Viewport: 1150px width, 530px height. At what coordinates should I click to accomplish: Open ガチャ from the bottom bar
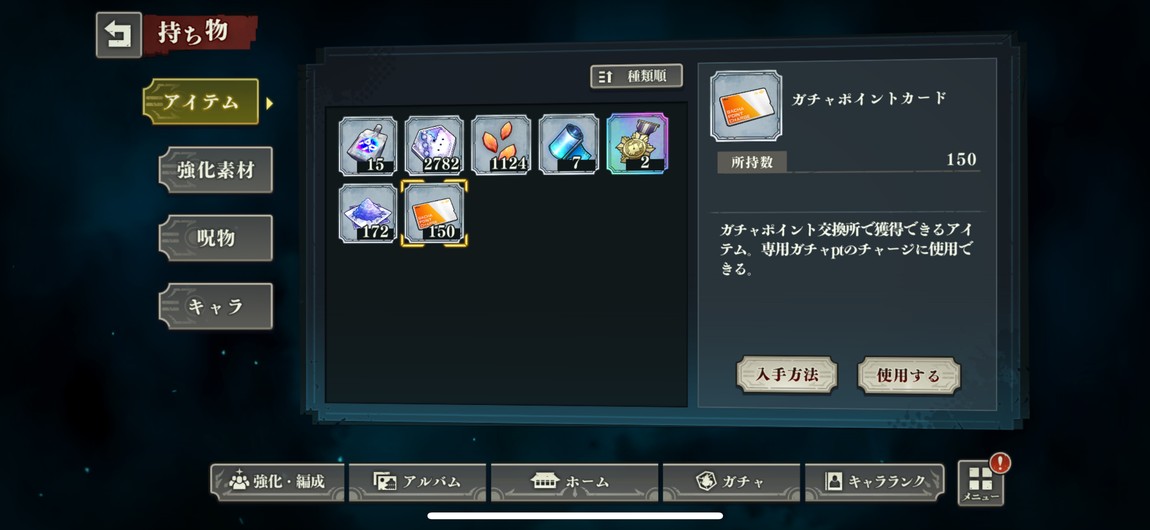click(731, 482)
